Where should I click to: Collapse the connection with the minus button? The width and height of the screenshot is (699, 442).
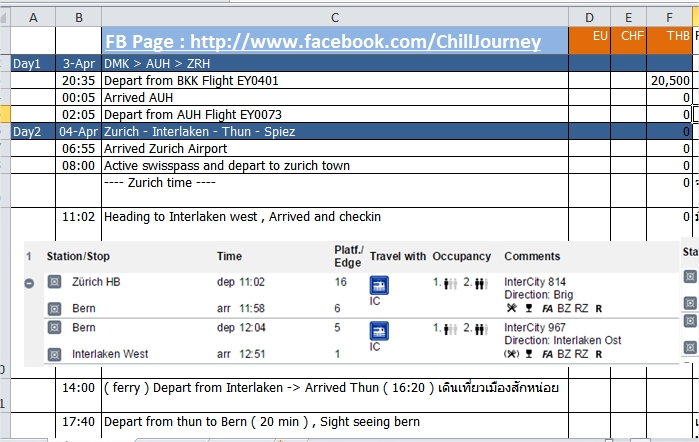click(x=29, y=283)
